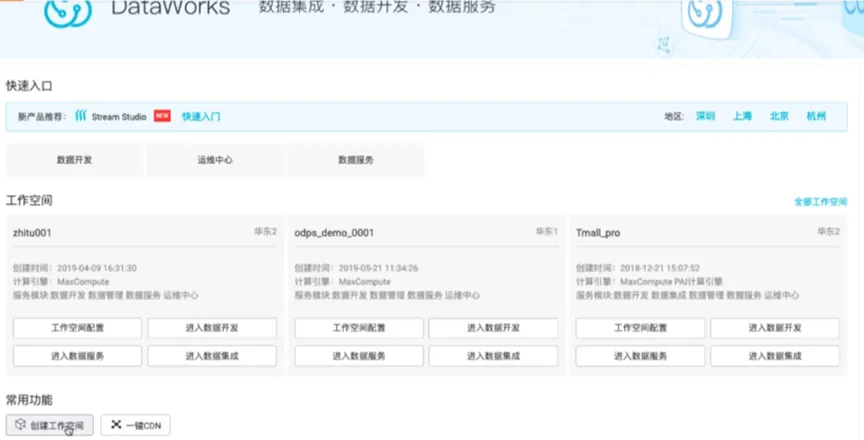
Task: Click the 一键CDN button
Action: point(136,425)
